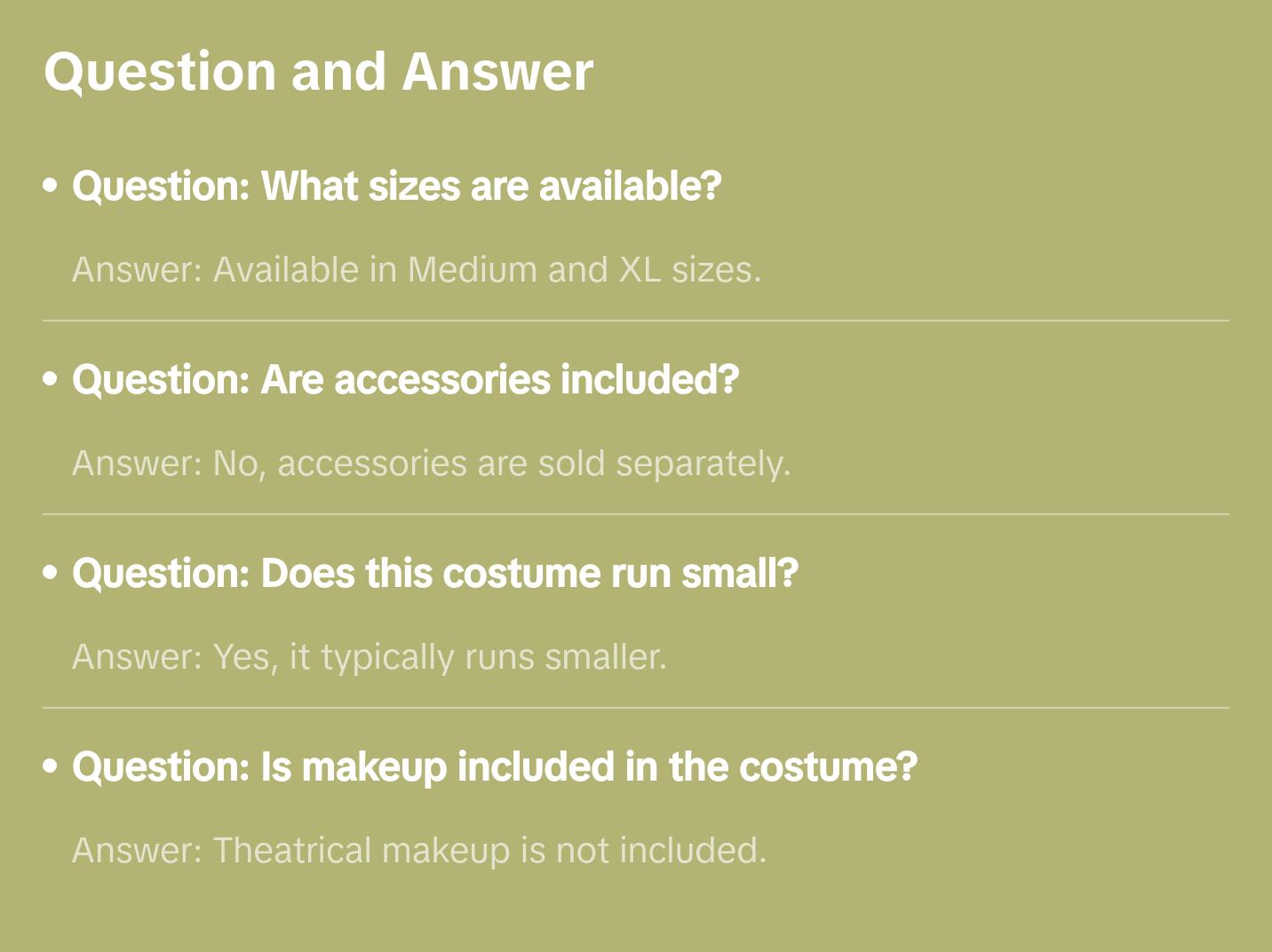1272x952 pixels.
Task: Expand the 'Are accessories included?' question
Action: pos(405,380)
